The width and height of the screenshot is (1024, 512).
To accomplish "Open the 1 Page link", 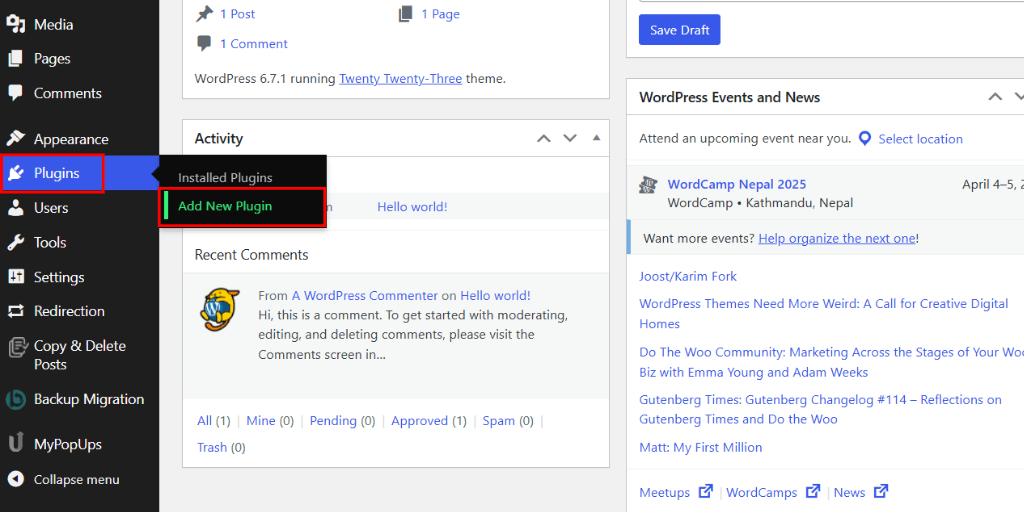I will tap(440, 14).
